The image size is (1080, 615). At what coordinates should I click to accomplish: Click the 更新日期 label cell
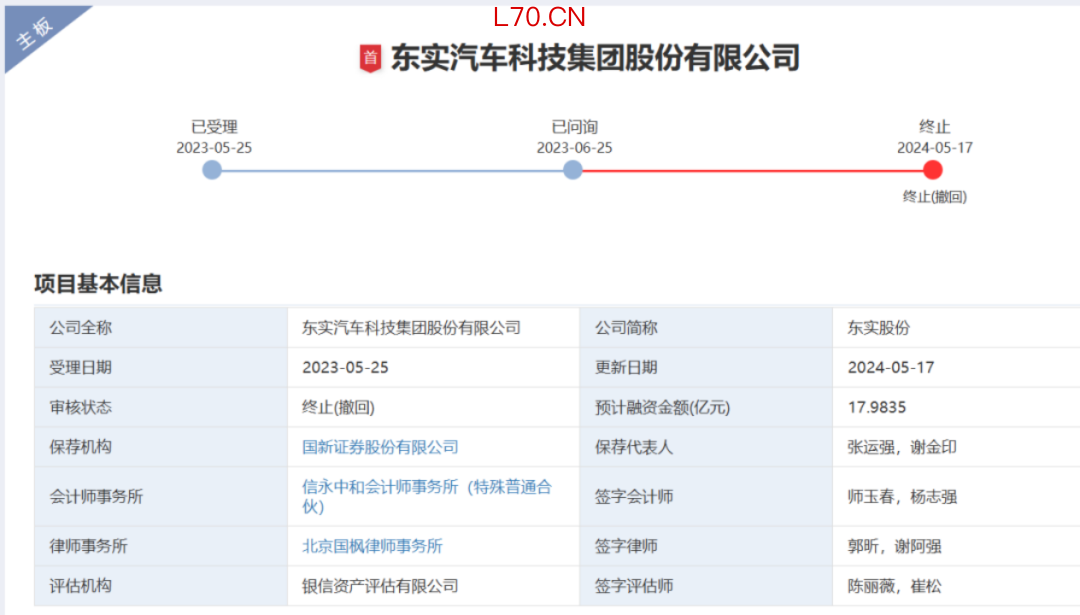click(706, 368)
